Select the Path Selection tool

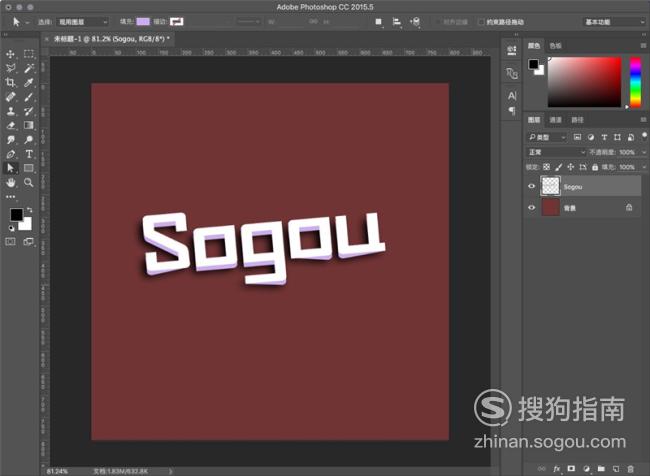[10, 168]
